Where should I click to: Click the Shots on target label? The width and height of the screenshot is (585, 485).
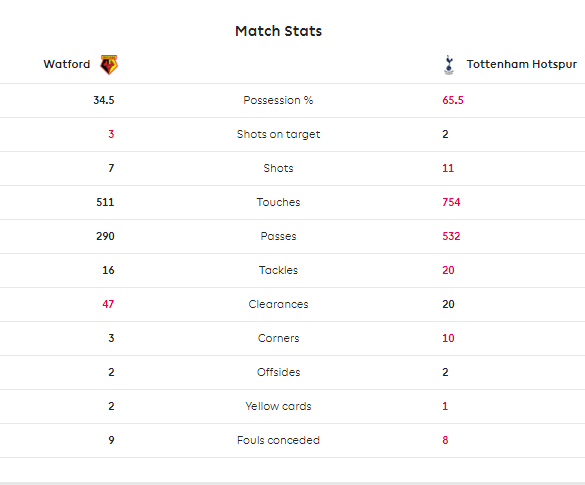point(278,134)
